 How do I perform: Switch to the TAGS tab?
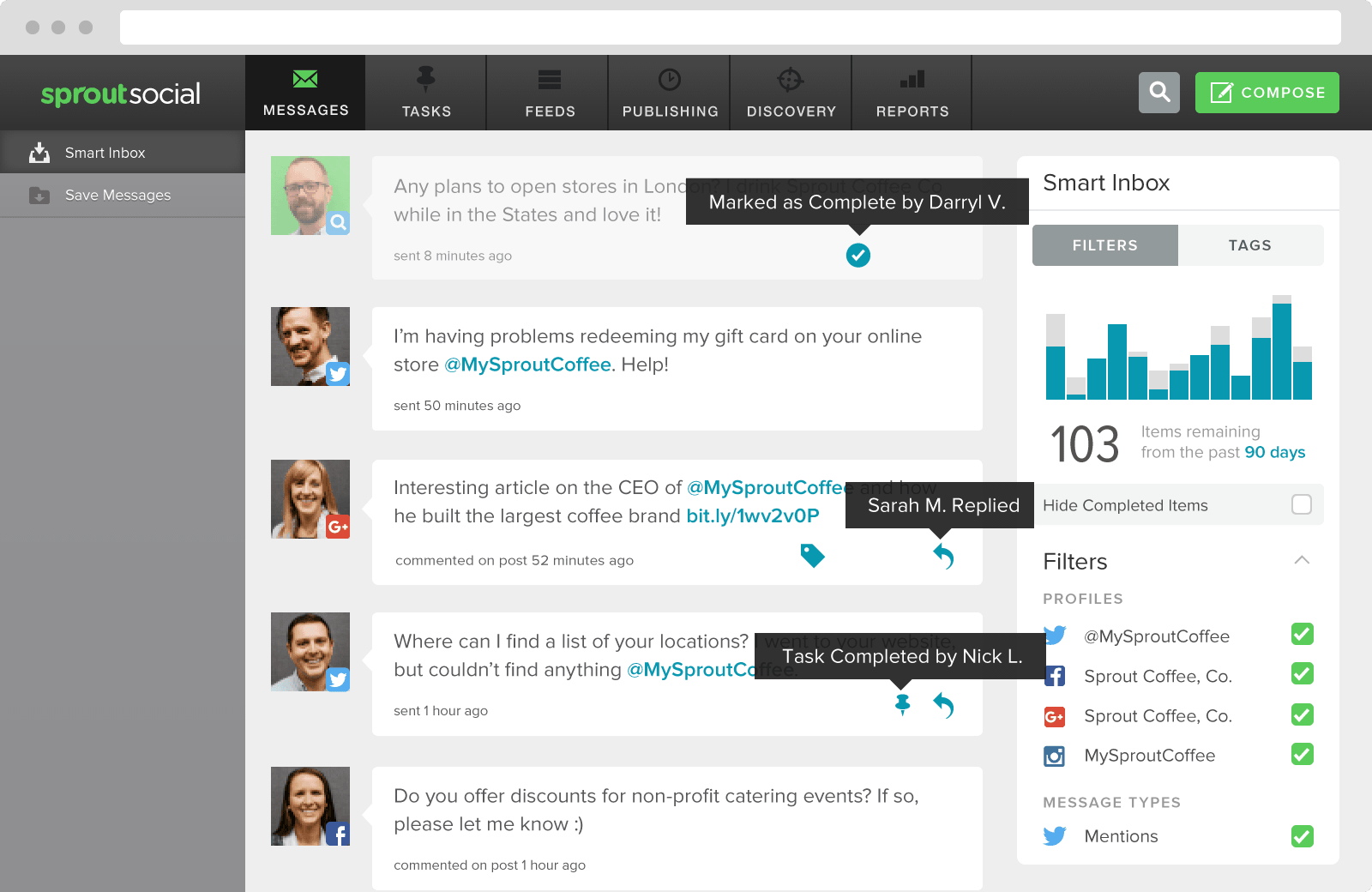(1250, 245)
